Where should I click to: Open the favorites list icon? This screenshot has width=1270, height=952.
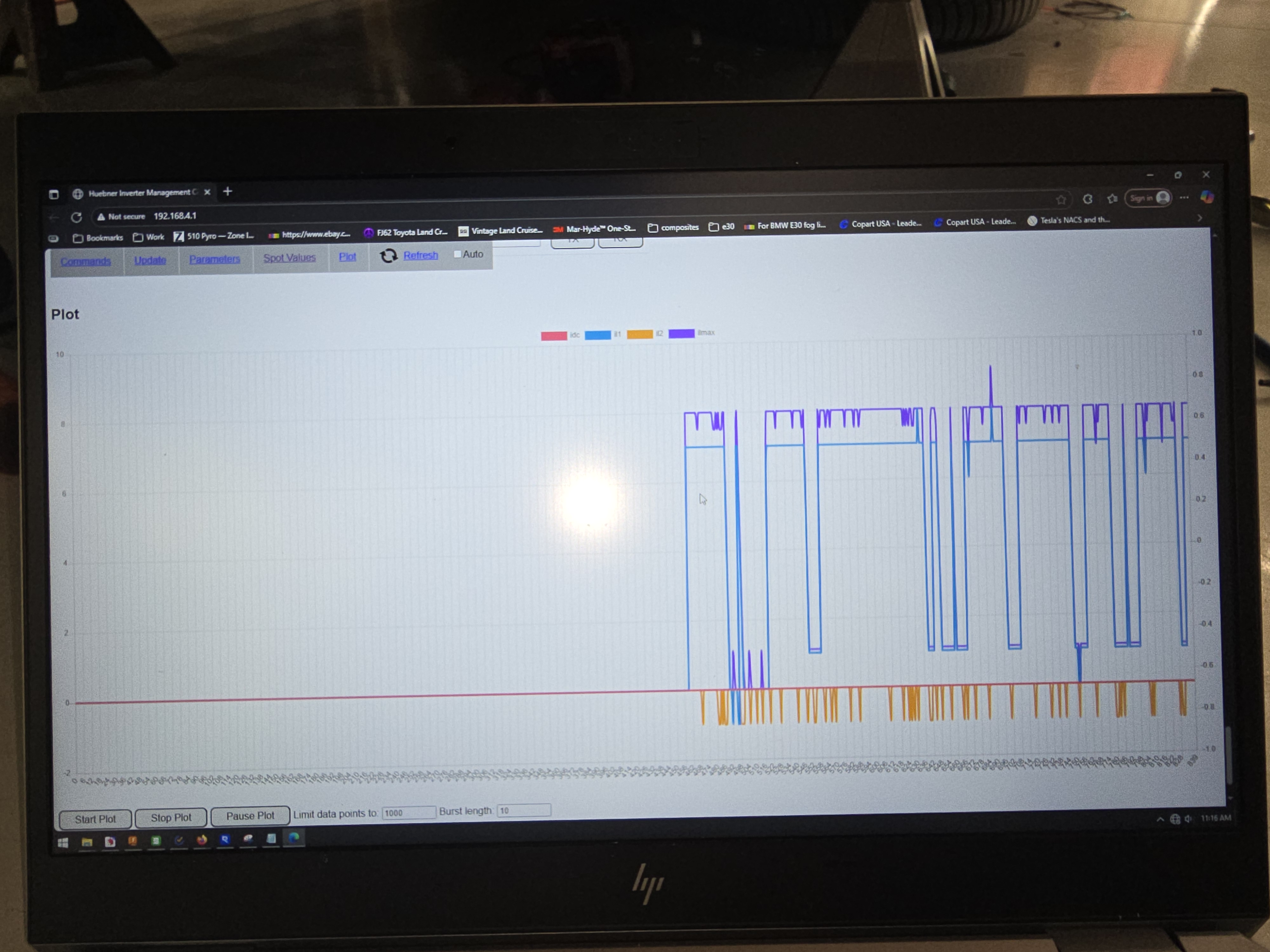tap(1113, 199)
